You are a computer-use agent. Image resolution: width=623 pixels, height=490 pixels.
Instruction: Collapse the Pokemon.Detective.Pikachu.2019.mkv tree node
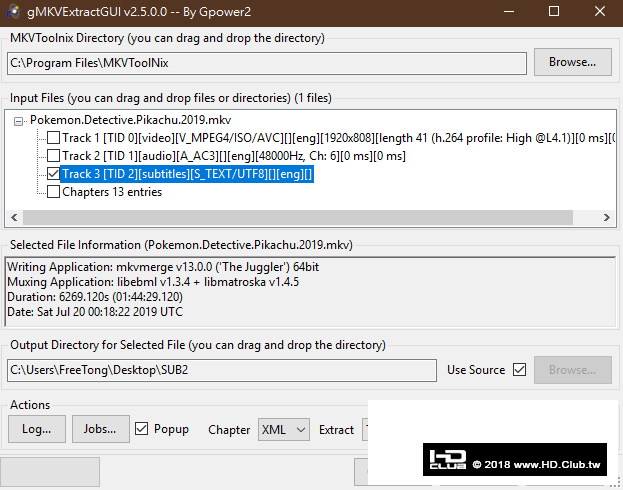point(18,121)
